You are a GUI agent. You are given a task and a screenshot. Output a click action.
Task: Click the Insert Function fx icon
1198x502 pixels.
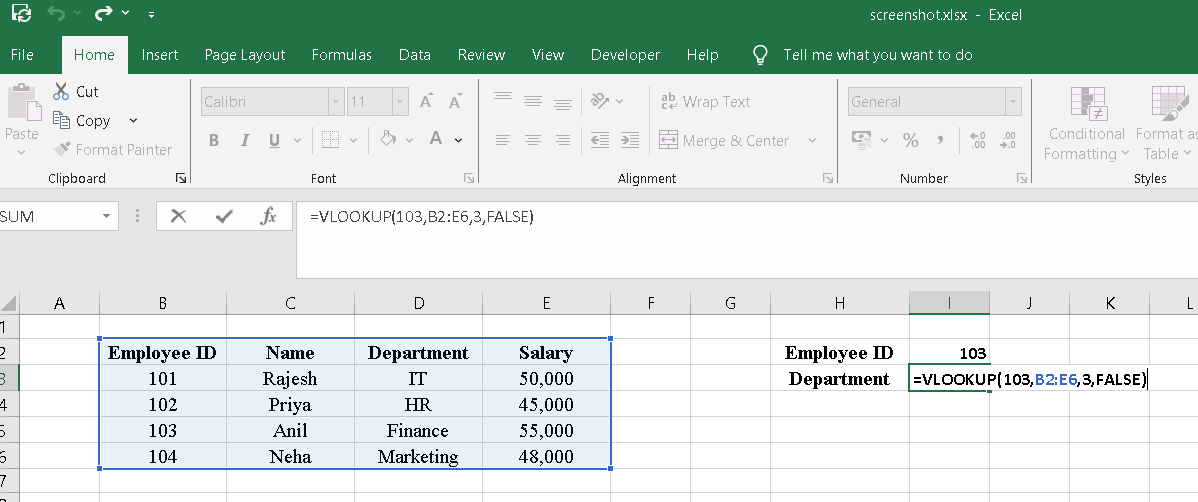268,216
